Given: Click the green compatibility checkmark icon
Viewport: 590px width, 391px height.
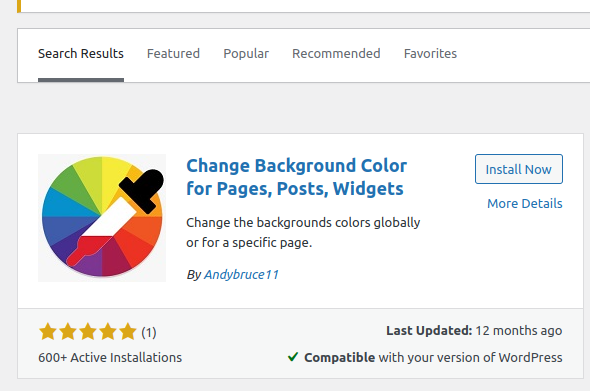Looking at the screenshot, I should [293, 357].
